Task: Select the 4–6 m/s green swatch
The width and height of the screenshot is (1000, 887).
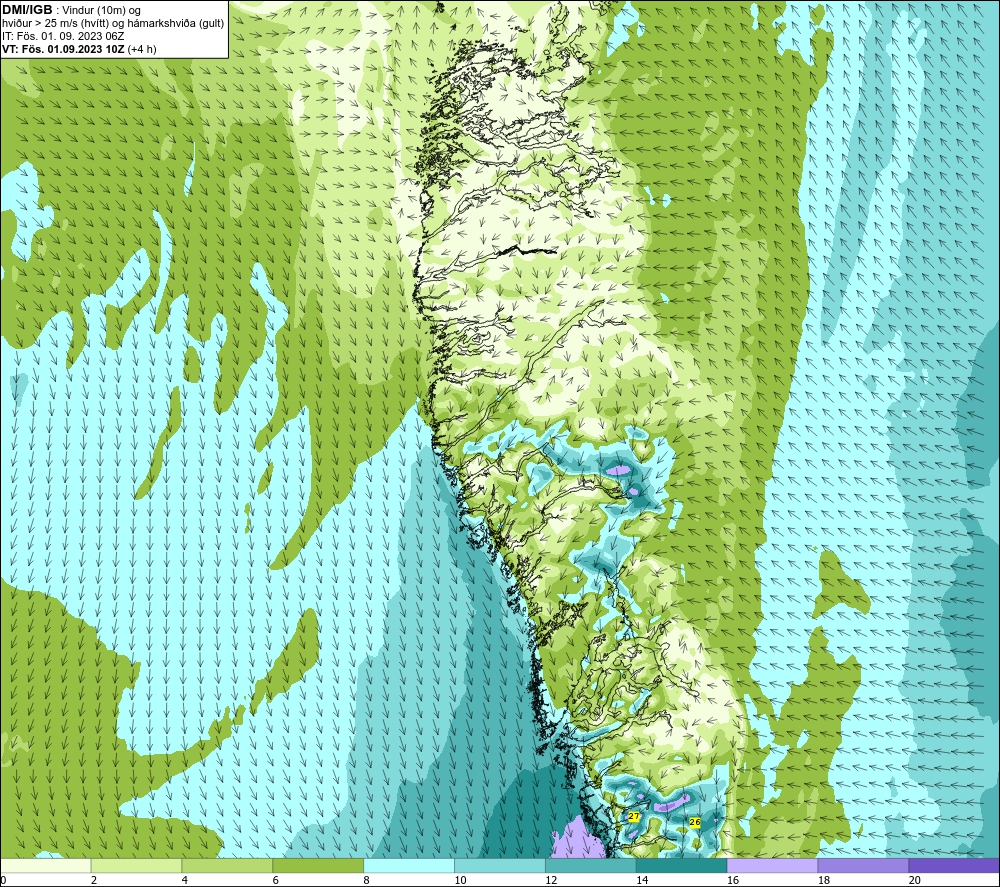Action: (227, 865)
